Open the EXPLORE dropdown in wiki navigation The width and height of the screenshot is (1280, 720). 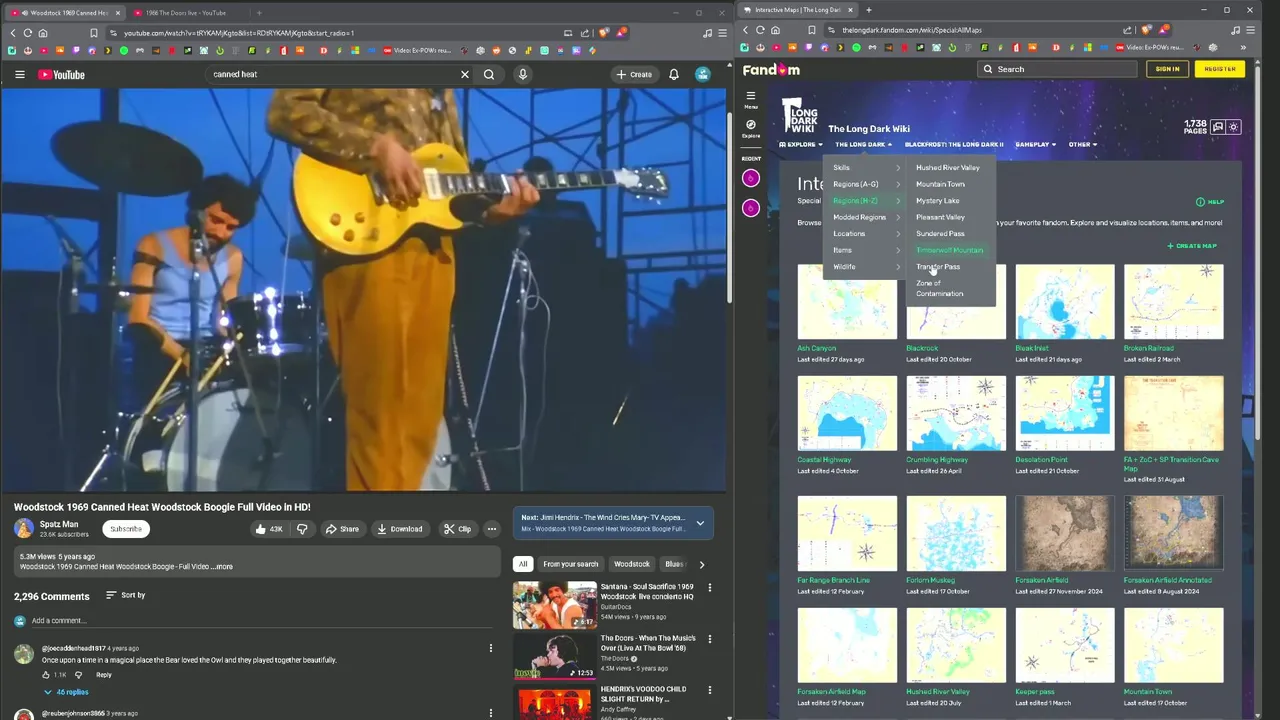(x=801, y=144)
